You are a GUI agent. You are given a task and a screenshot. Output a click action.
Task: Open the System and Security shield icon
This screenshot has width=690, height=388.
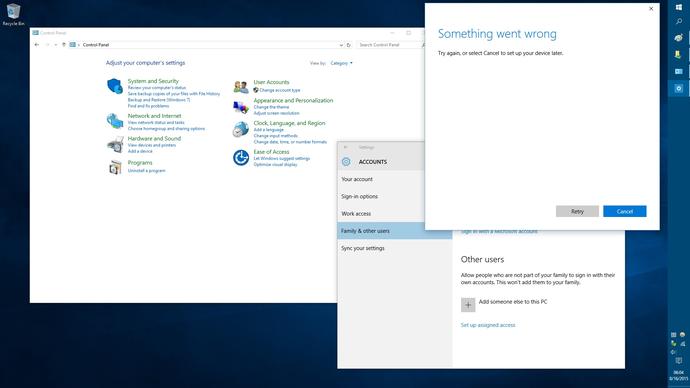(x=115, y=86)
